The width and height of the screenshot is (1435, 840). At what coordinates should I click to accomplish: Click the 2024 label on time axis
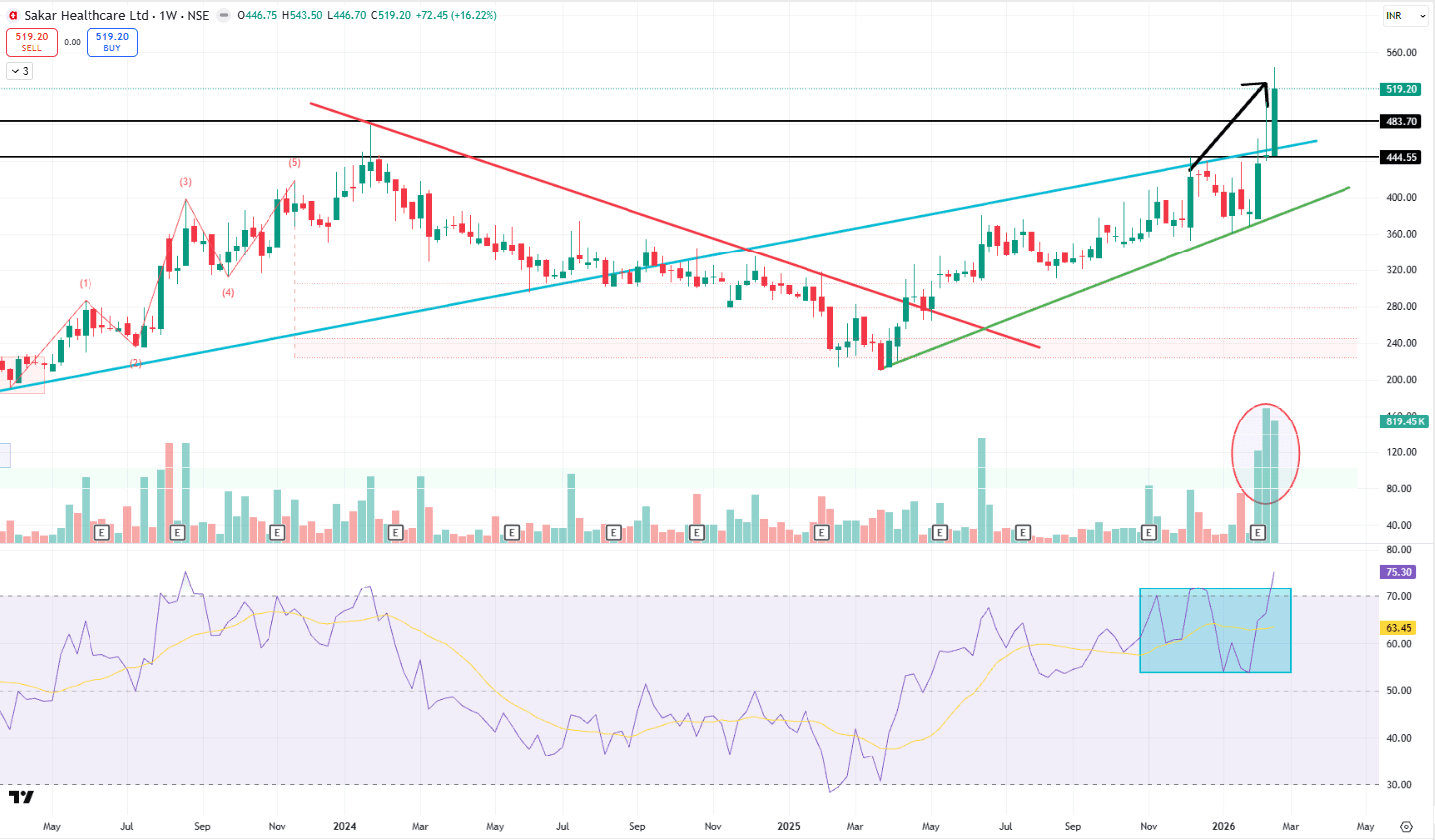coord(345,826)
